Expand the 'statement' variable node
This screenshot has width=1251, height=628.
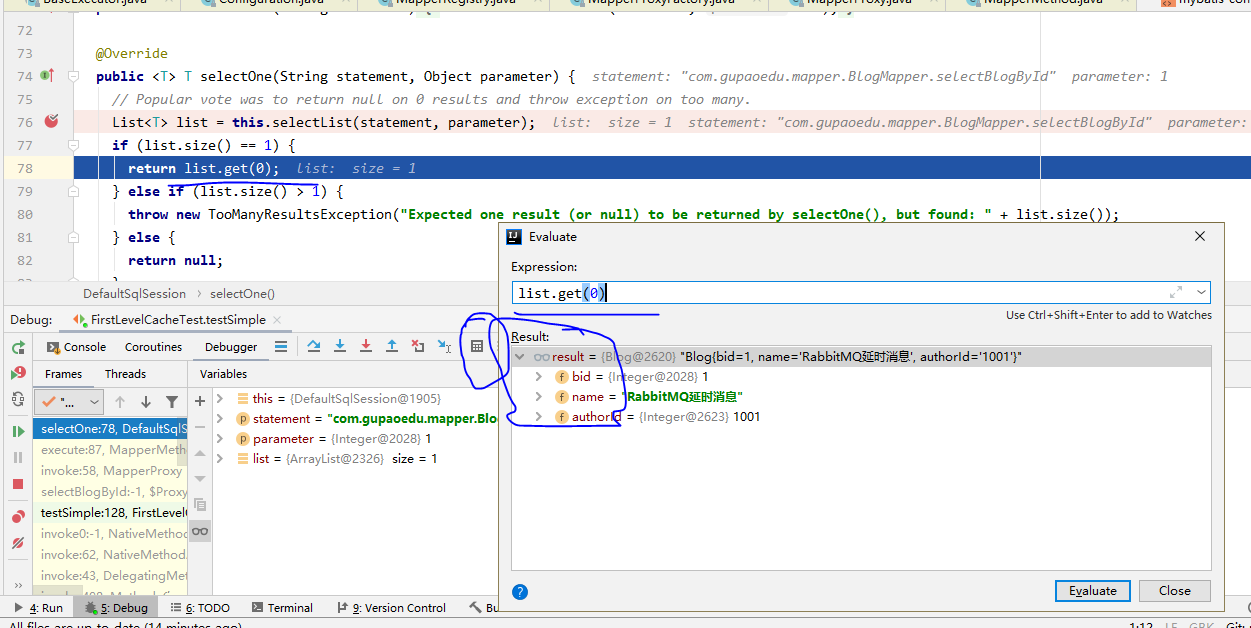(221, 418)
